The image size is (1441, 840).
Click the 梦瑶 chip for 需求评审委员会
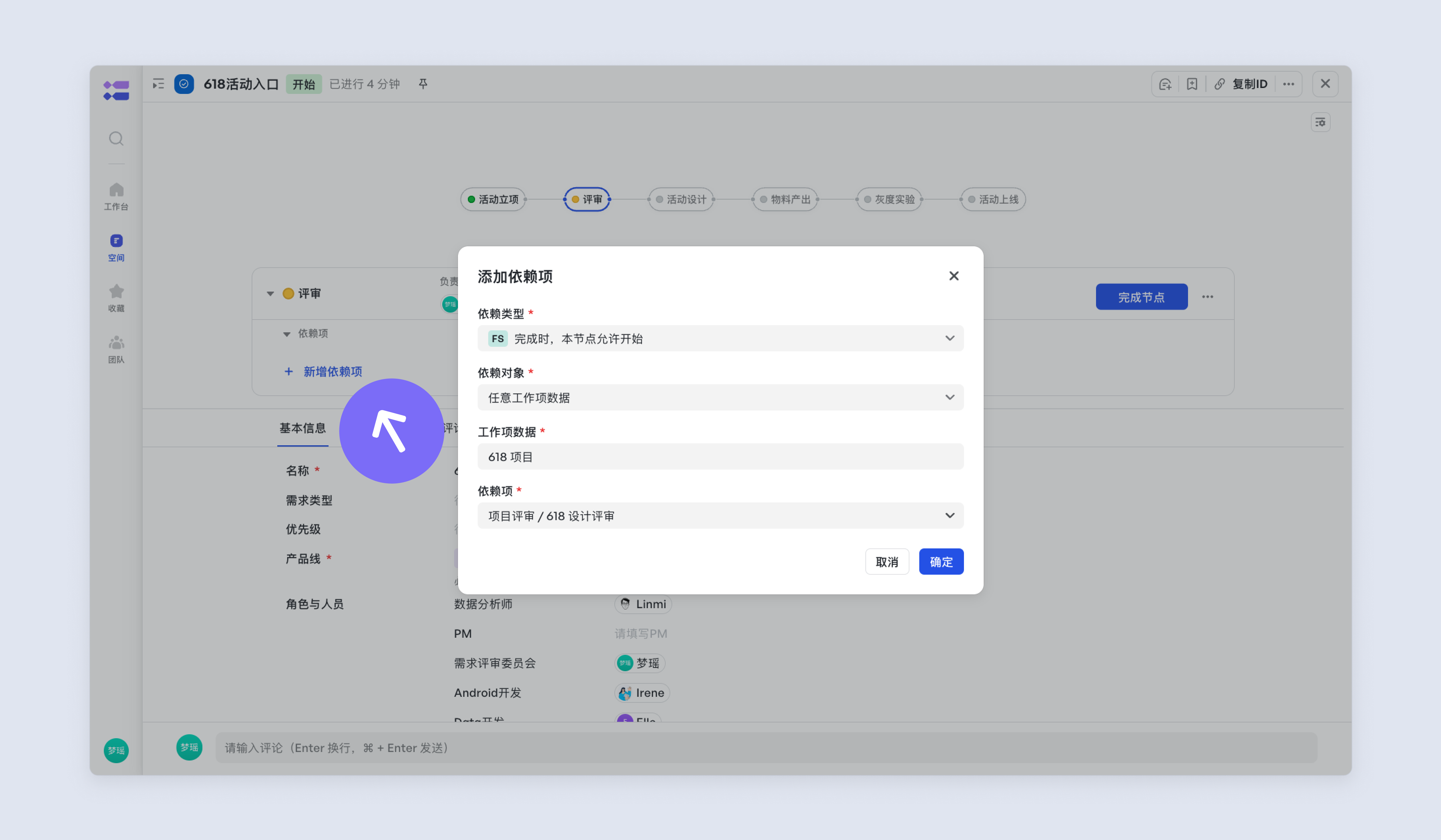coord(640,663)
